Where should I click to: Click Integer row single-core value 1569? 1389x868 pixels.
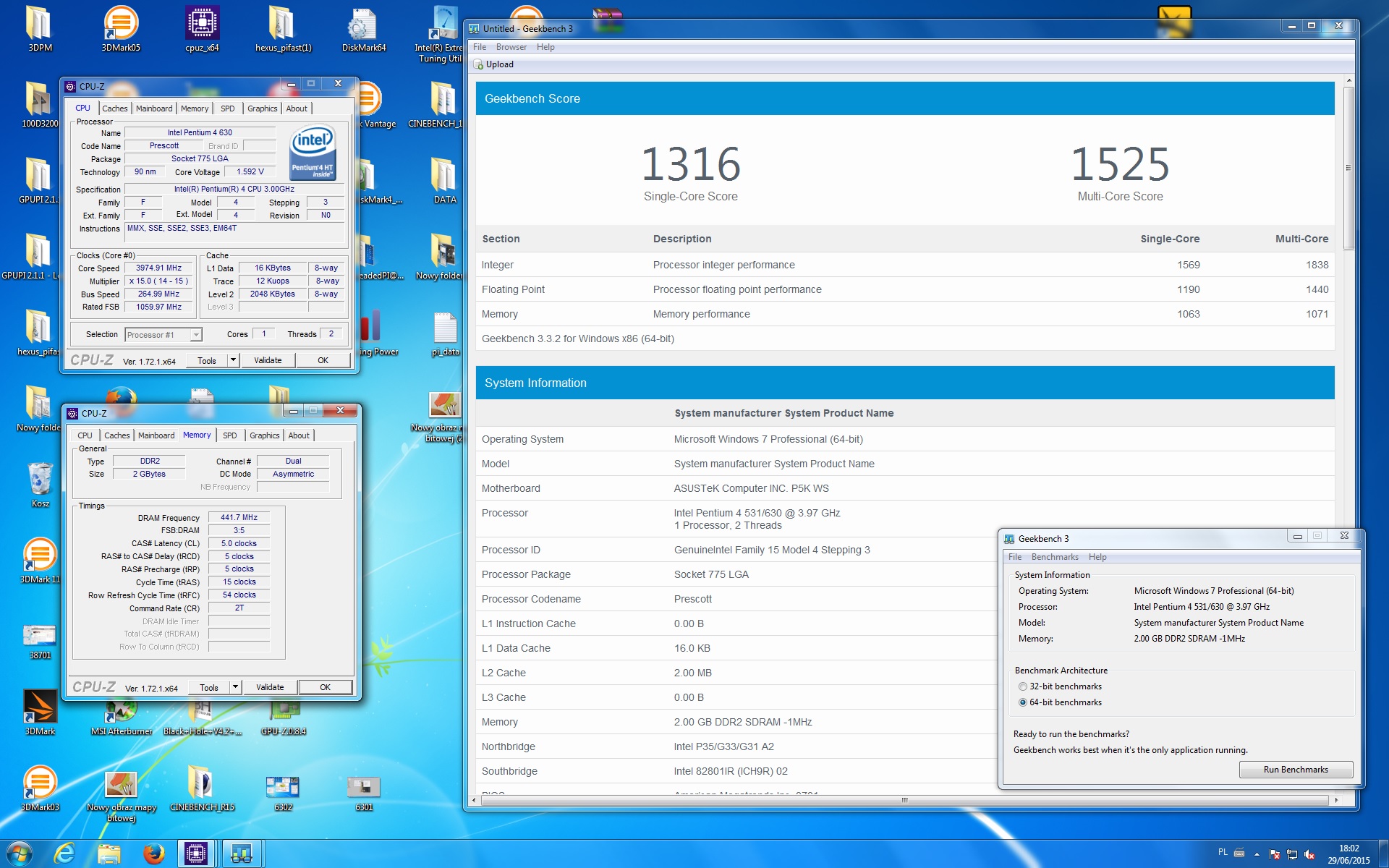pyautogui.click(x=1188, y=265)
